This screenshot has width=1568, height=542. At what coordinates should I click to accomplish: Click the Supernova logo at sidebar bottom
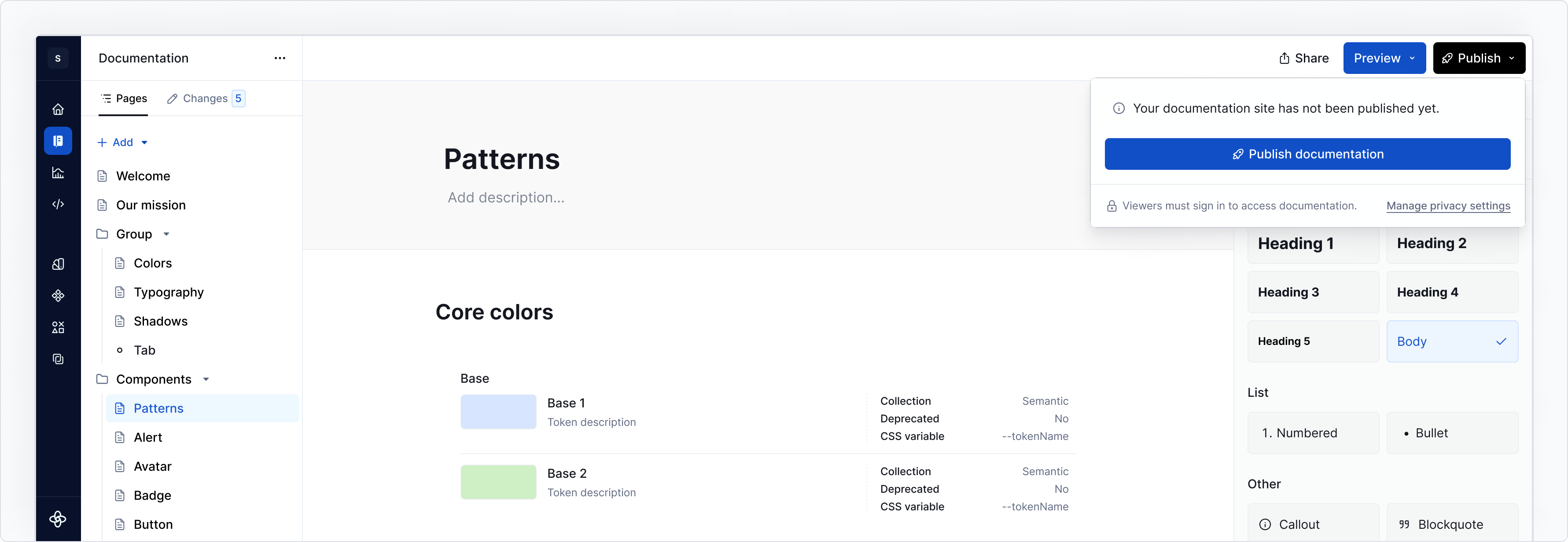pyautogui.click(x=58, y=520)
